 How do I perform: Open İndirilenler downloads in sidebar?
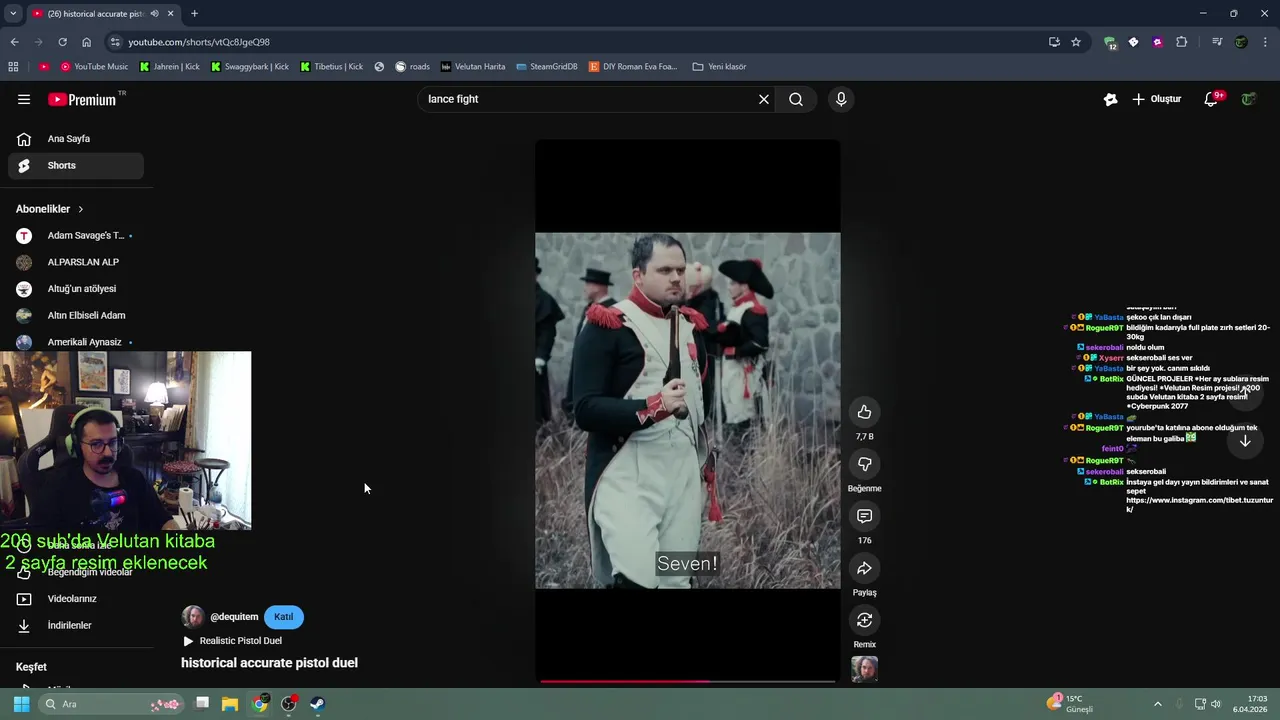[x=75, y=625]
